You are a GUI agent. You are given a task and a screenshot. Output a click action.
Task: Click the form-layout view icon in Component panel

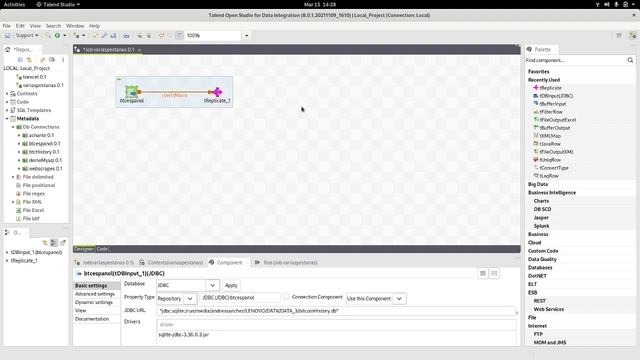[x=494, y=273]
